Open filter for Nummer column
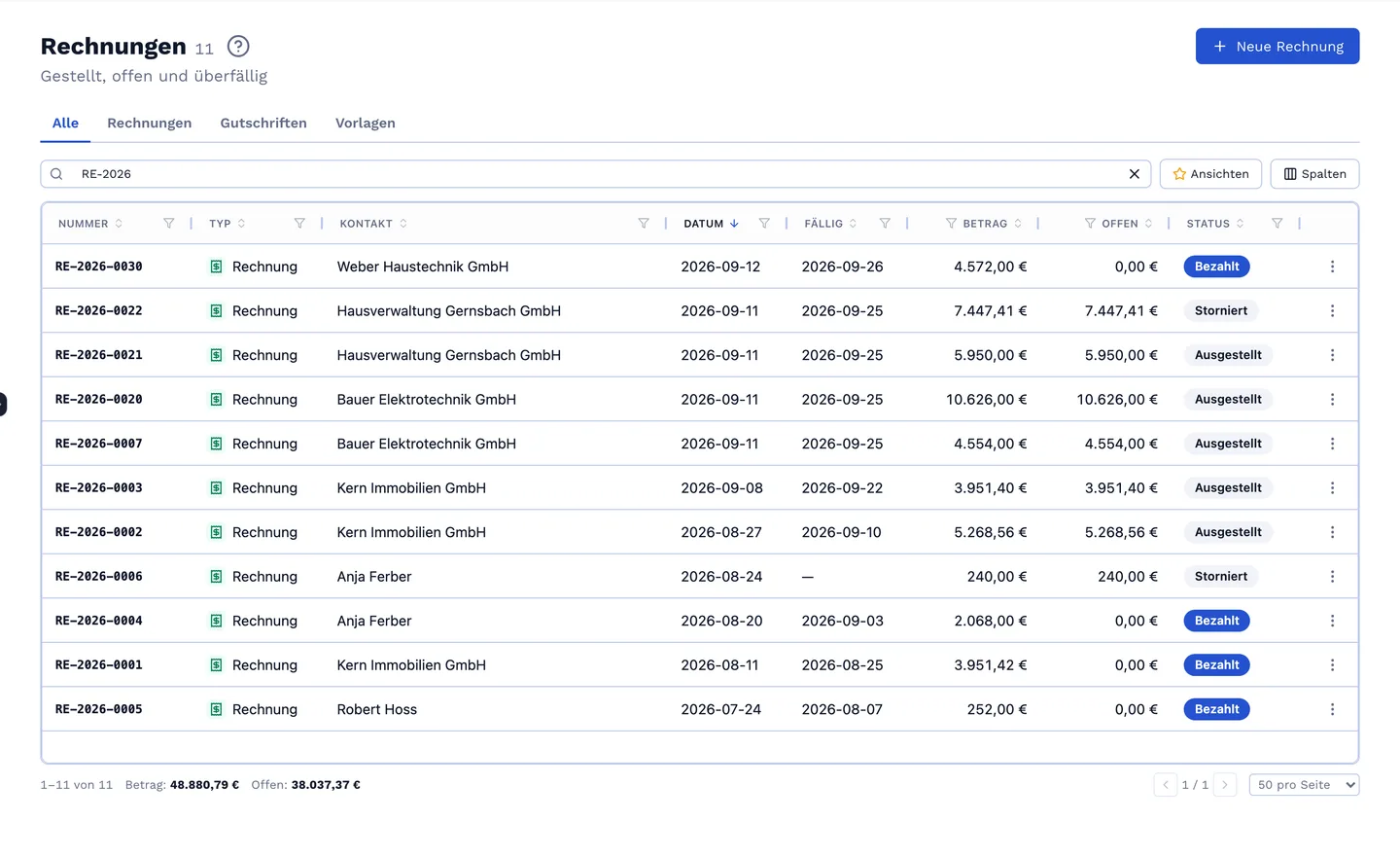 [169, 224]
